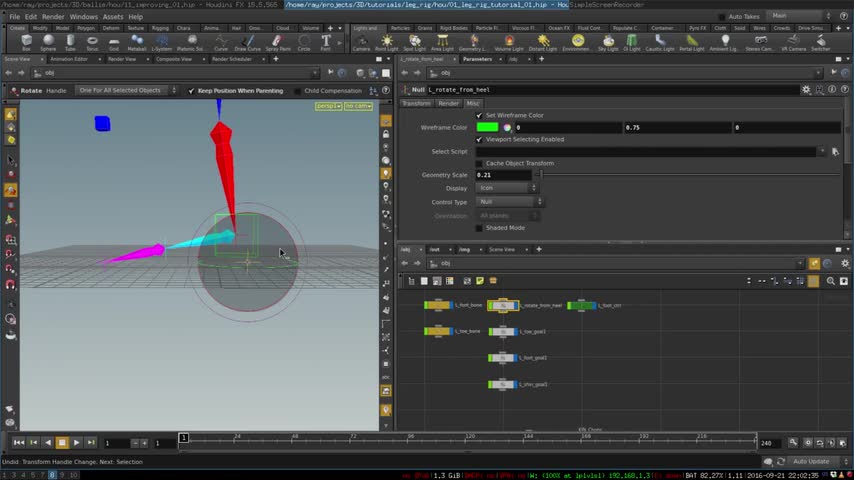Switch to the Transform parameters tab
Image resolution: width=854 pixels, height=480 pixels.
(416, 103)
